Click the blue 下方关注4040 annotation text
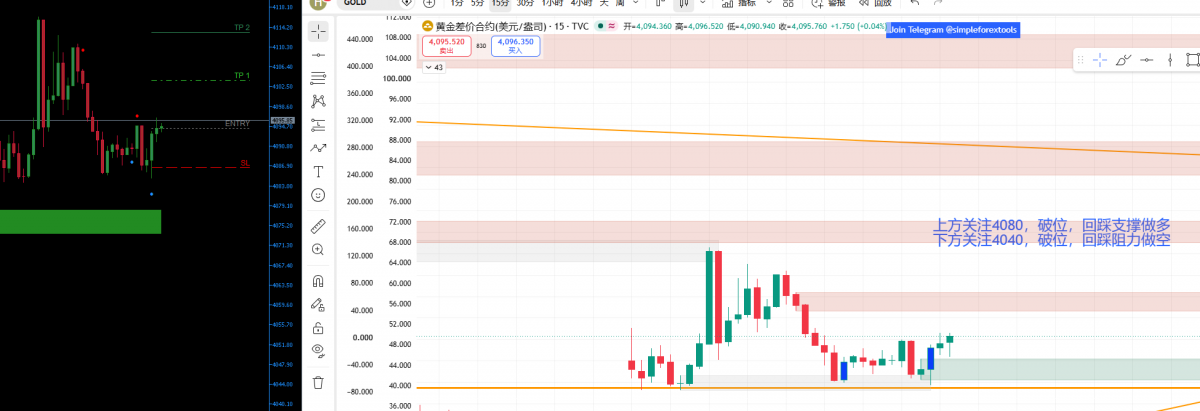The image size is (1200, 411). [1051, 241]
